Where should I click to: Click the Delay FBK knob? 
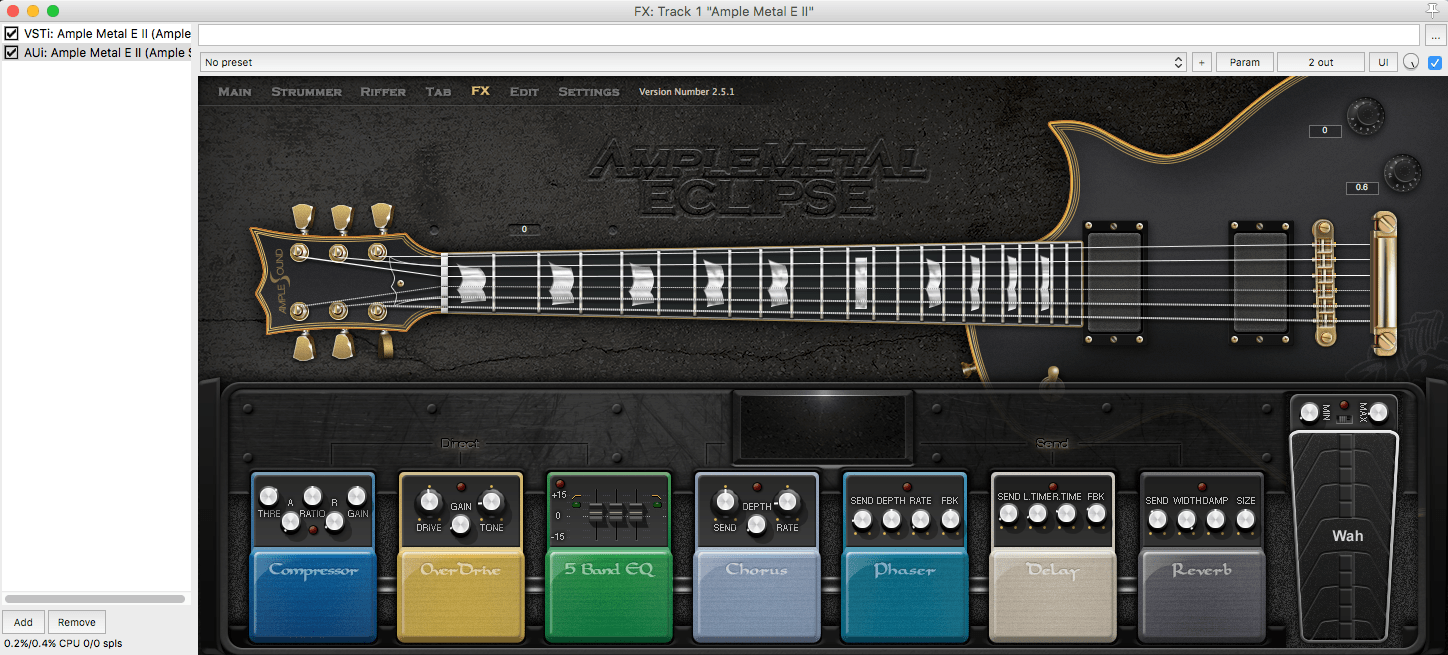click(x=1096, y=514)
